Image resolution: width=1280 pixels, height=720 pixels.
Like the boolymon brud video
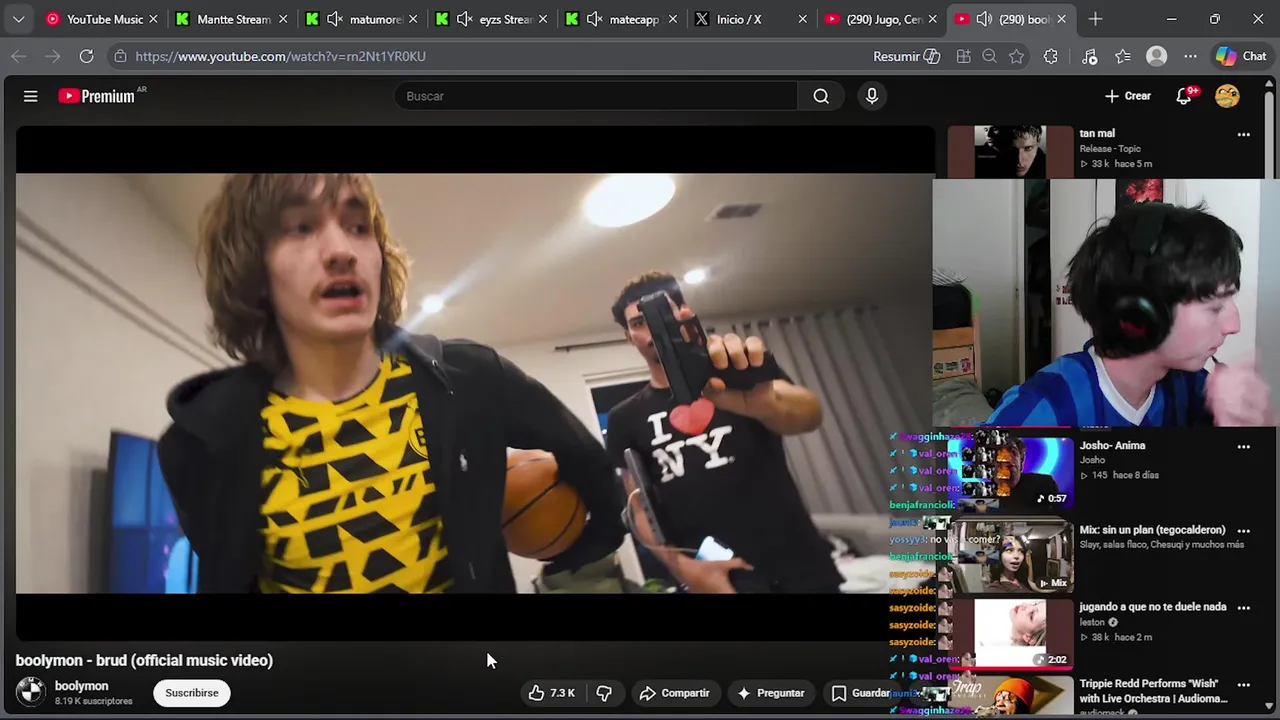(x=551, y=693)
